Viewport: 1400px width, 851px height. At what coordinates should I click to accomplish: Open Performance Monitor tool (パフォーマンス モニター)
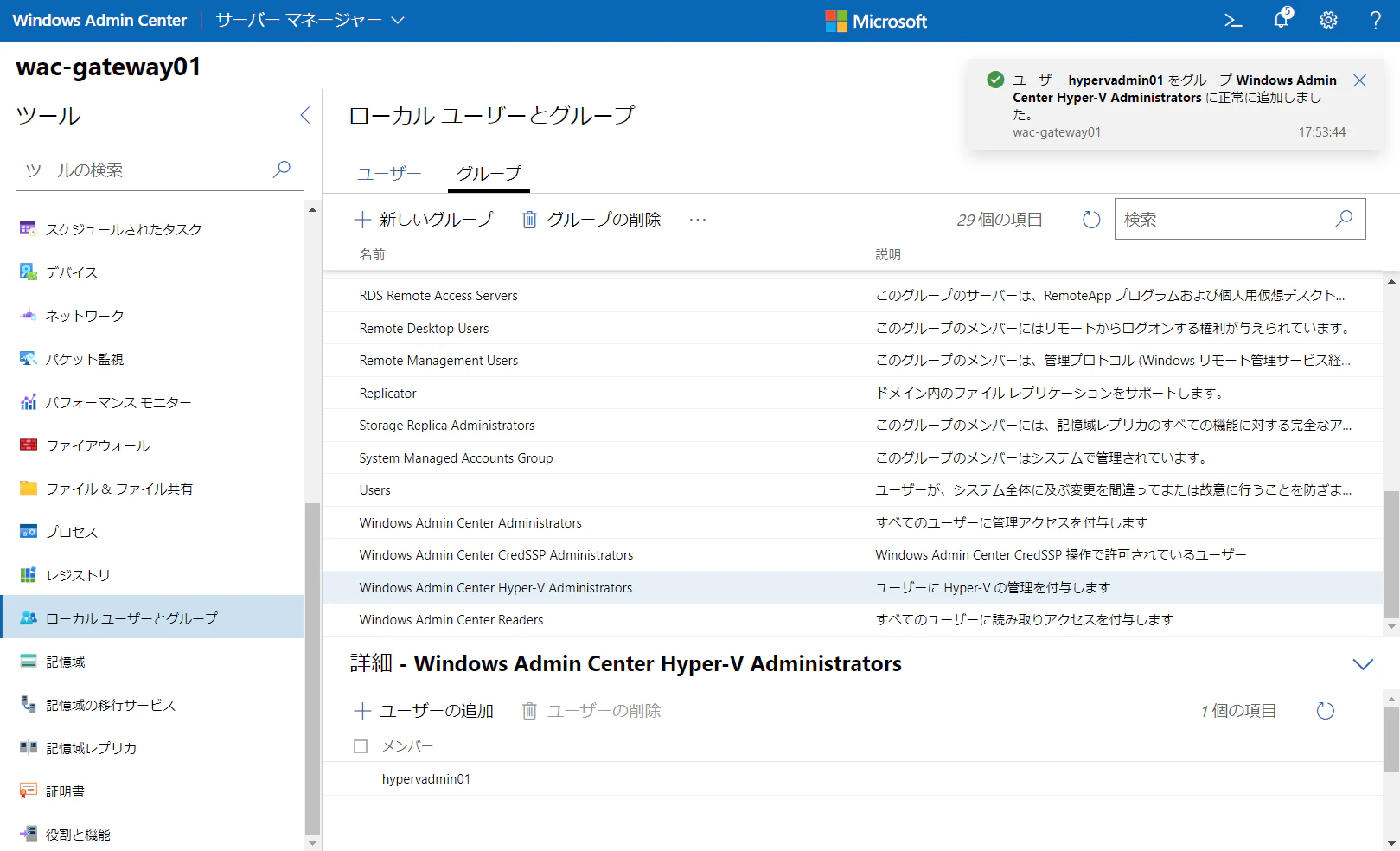[x=153, y=402]
